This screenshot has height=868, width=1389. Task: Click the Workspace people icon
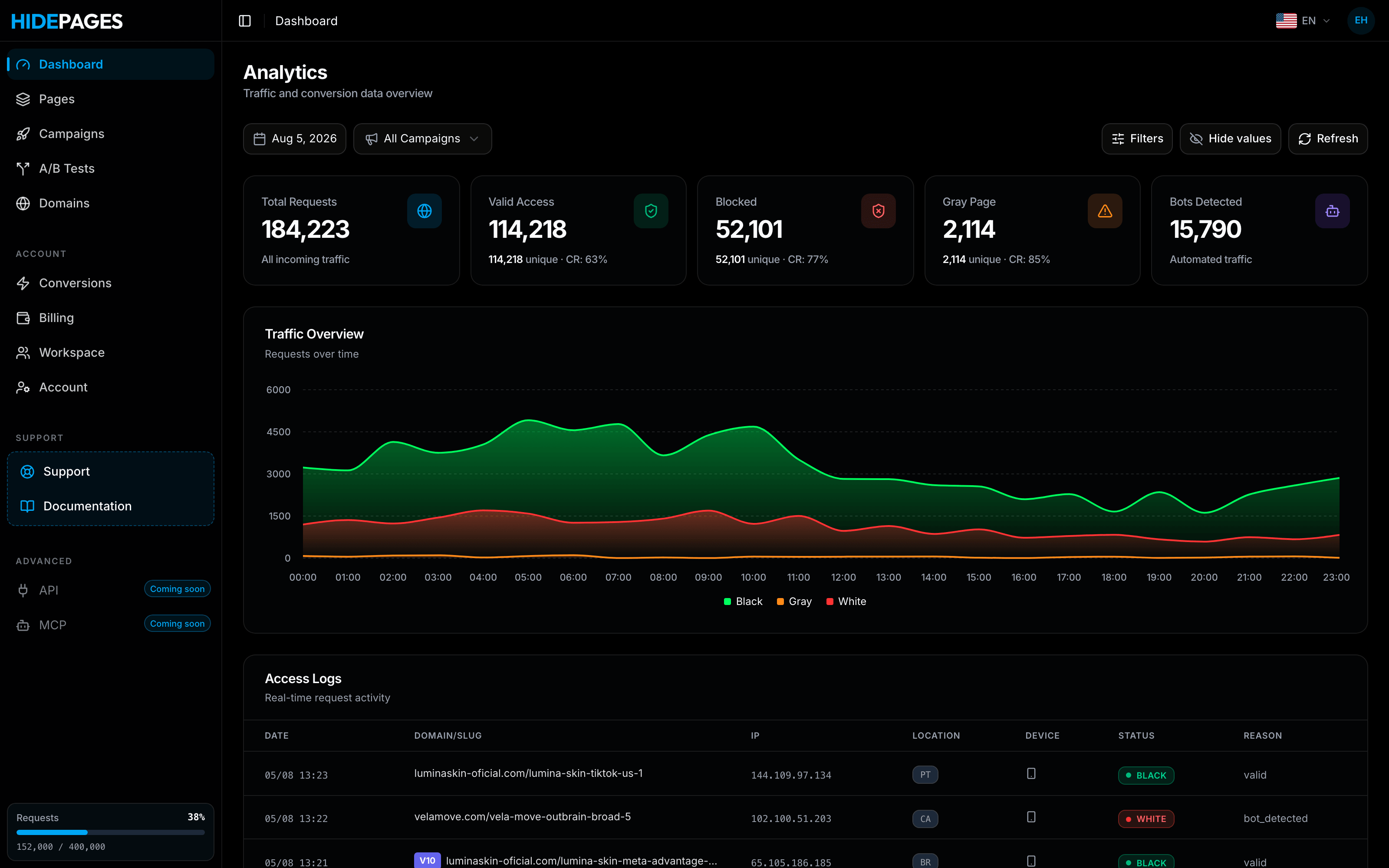click(23, 352)
